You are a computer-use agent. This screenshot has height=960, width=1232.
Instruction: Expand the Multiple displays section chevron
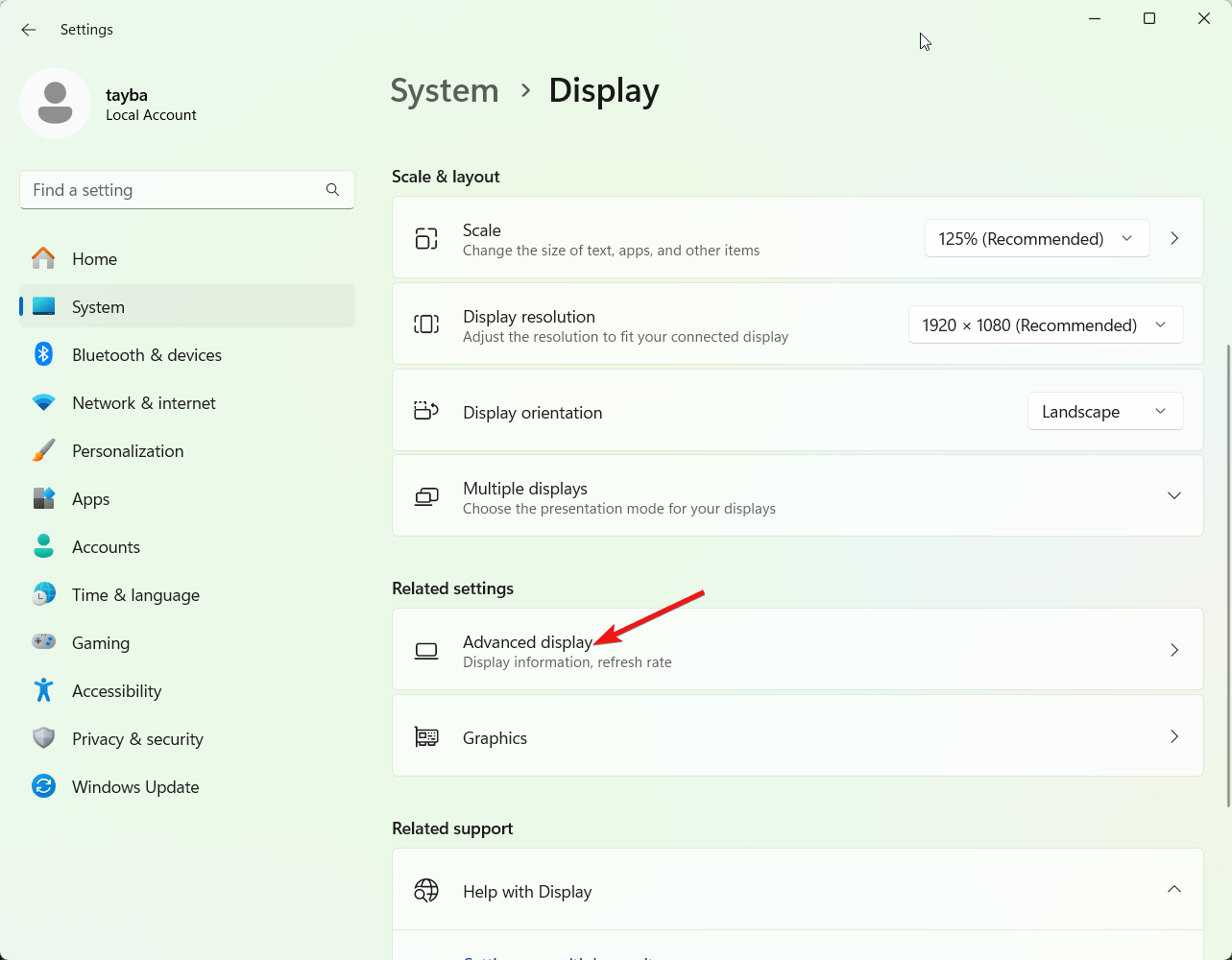coord(1174,495)
